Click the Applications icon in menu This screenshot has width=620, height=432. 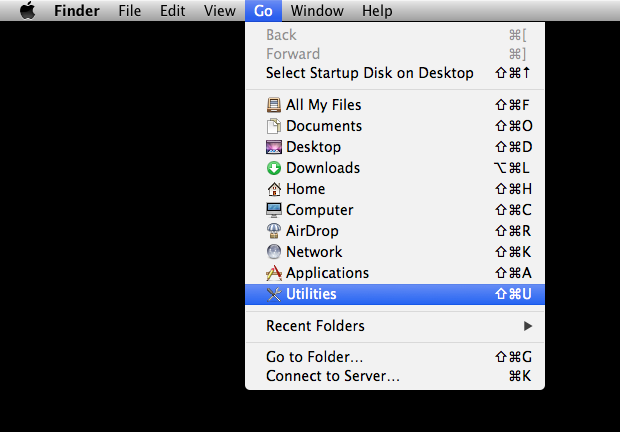[x=274, y=273]
